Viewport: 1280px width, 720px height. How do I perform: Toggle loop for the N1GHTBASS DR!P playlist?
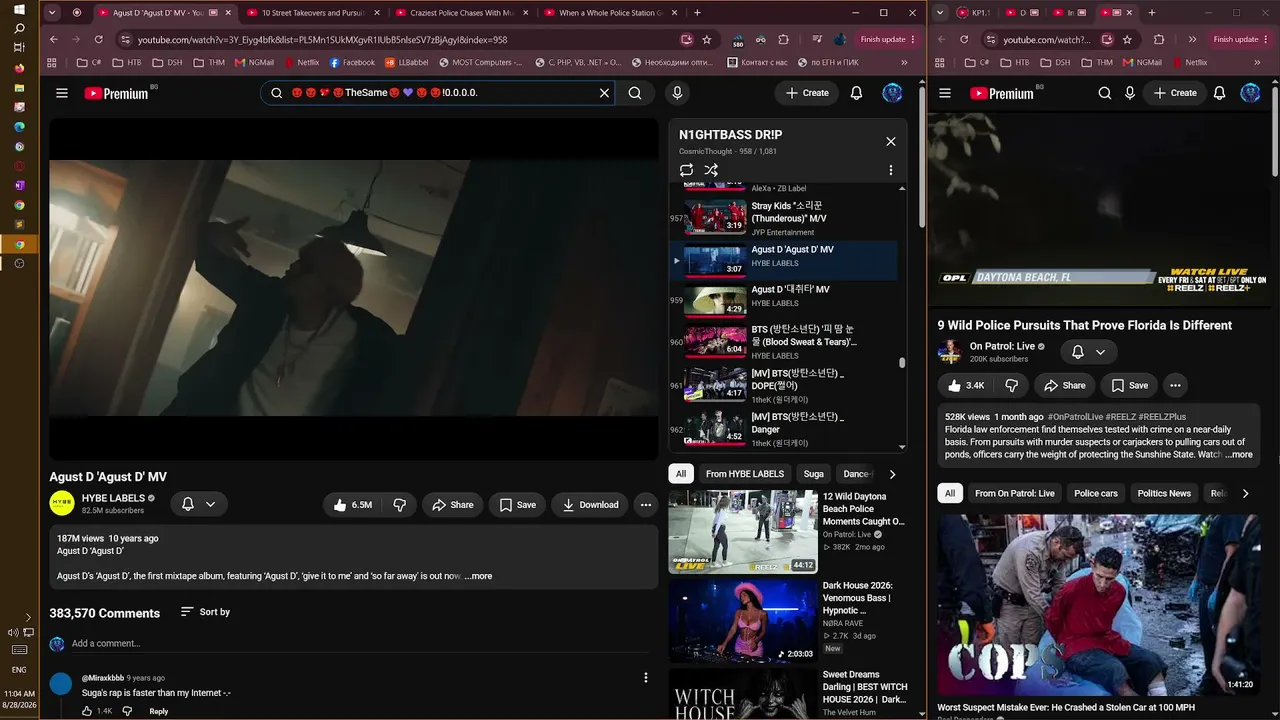686,170
